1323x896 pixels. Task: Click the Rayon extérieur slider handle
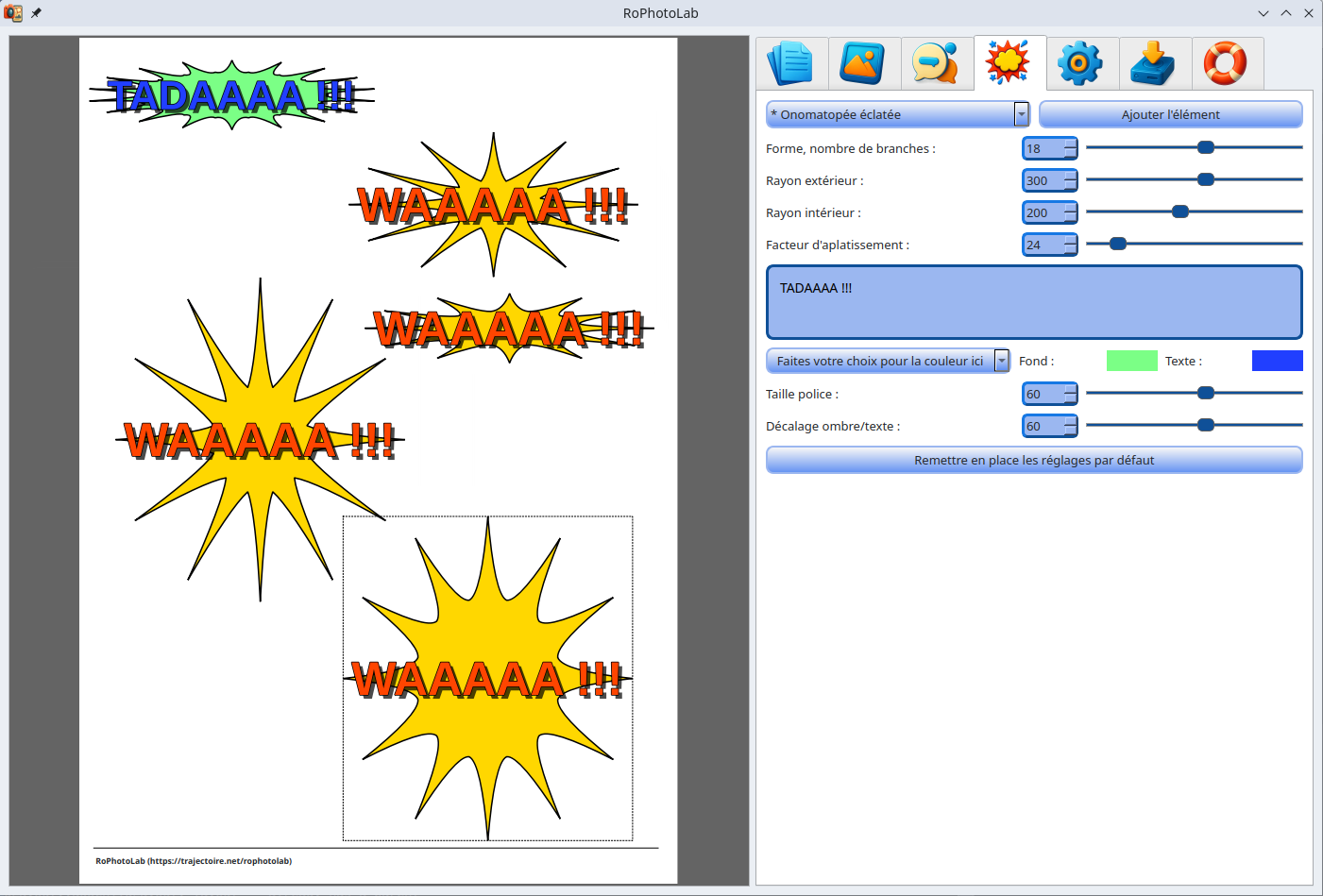[x=1206, y=179]
